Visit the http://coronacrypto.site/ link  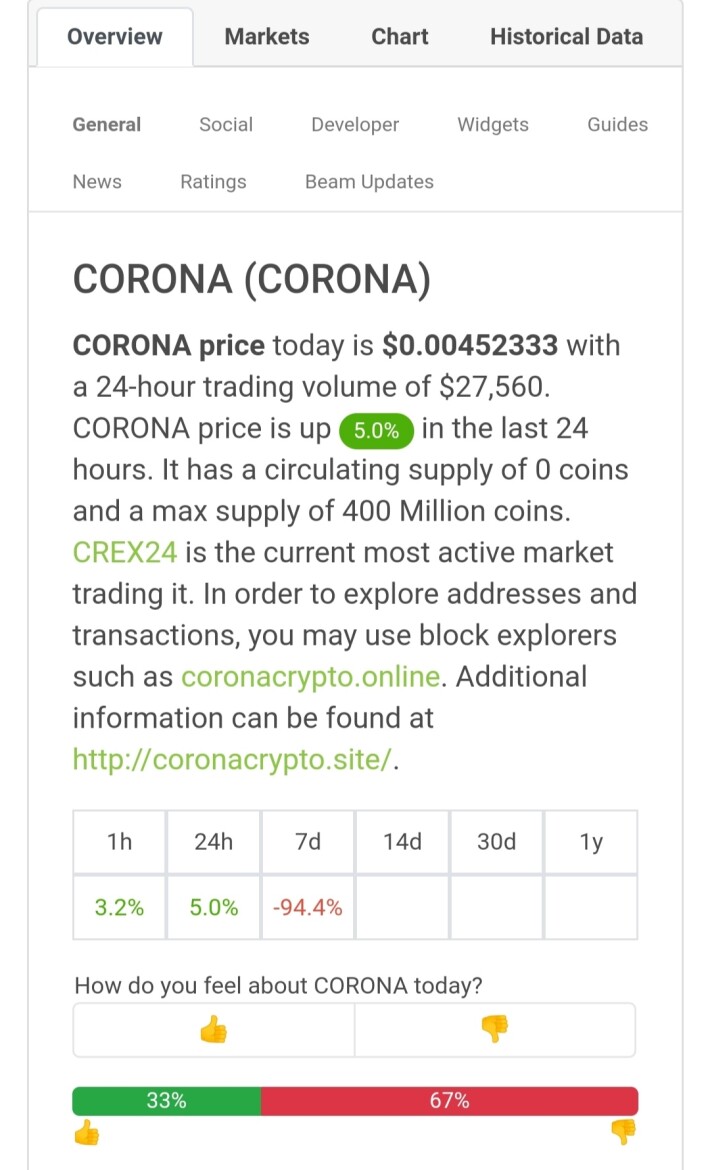pyautogui.click(x=232, y=760)
